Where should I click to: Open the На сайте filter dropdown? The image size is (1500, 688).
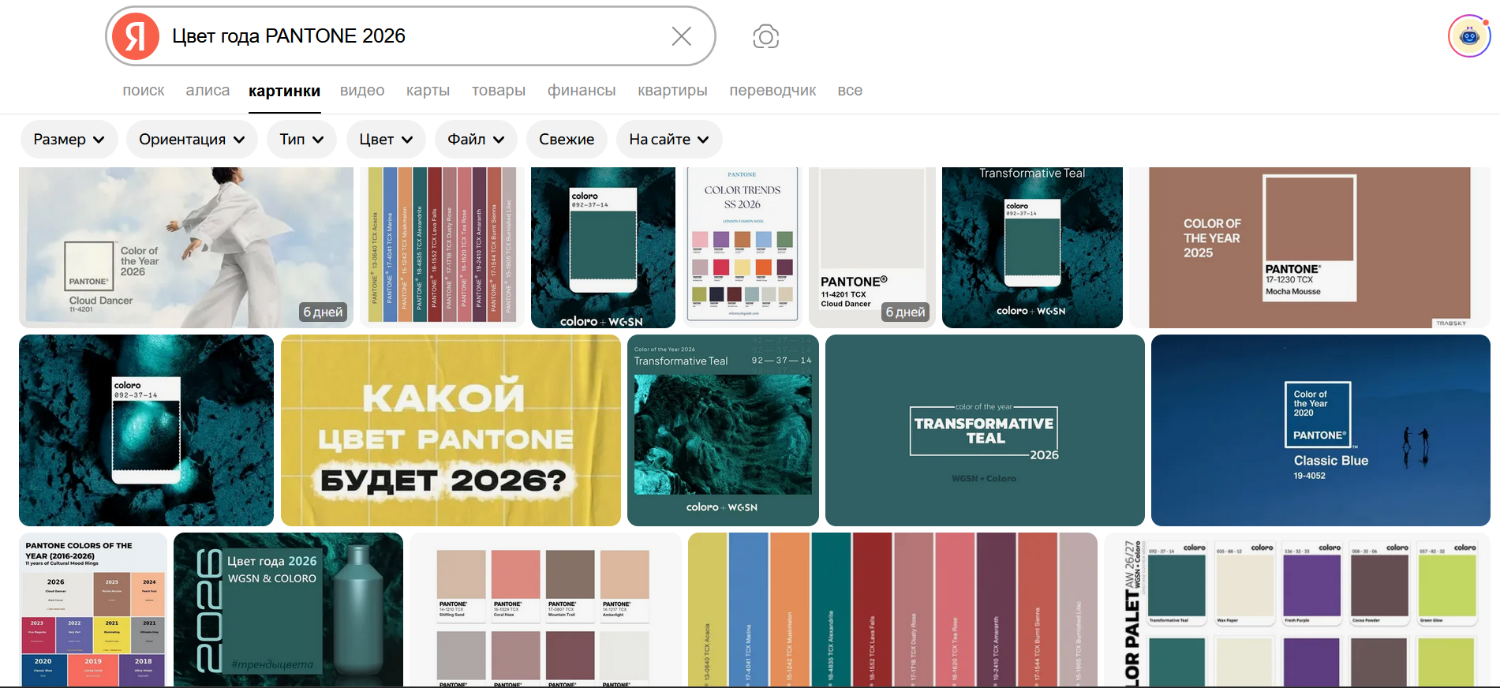click(x=669, y=139)
